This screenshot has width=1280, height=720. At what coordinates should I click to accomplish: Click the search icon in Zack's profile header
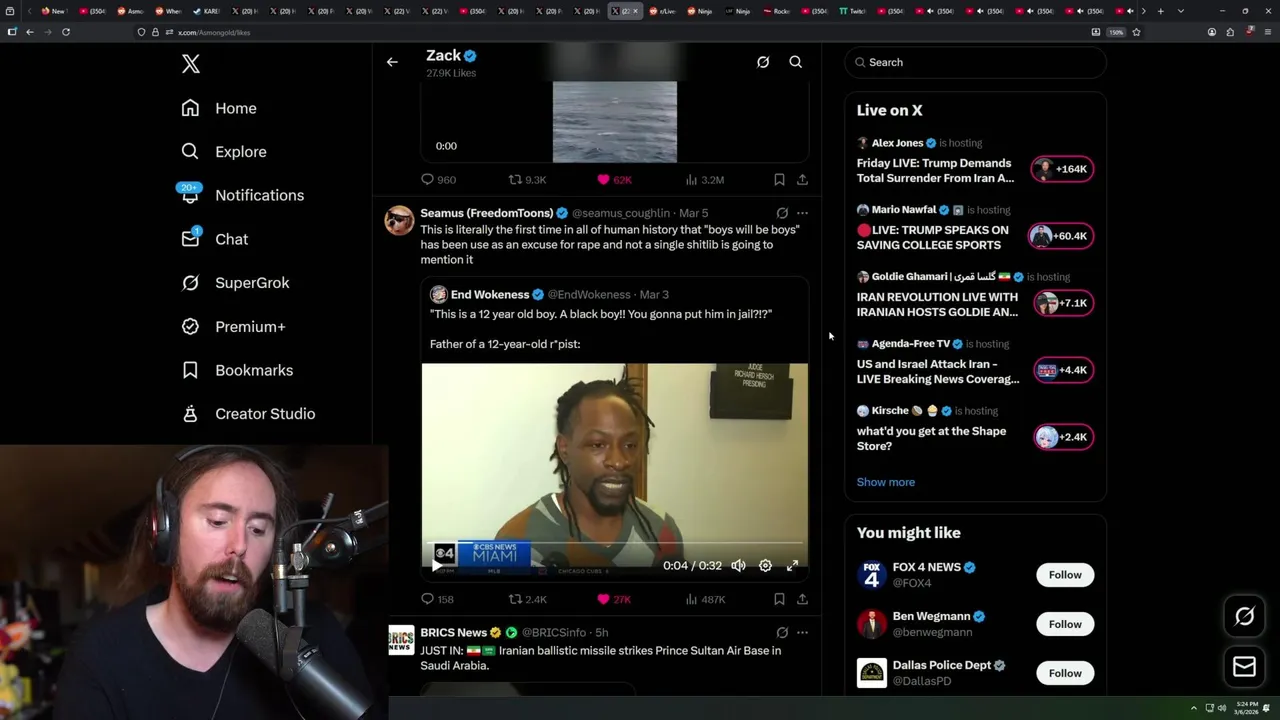[796, 62]
